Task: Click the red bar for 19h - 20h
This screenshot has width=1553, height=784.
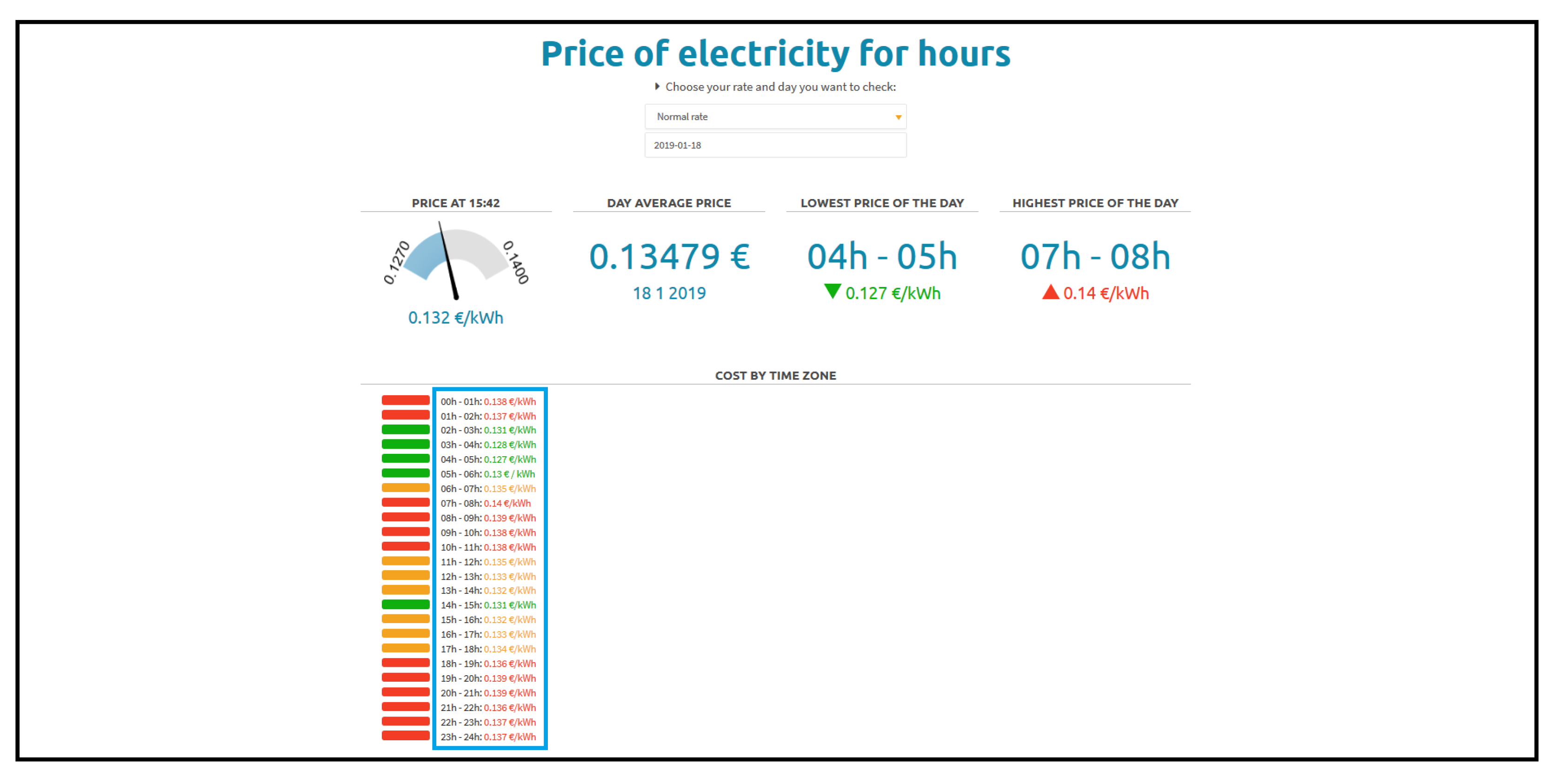Action: click(405, 678)
